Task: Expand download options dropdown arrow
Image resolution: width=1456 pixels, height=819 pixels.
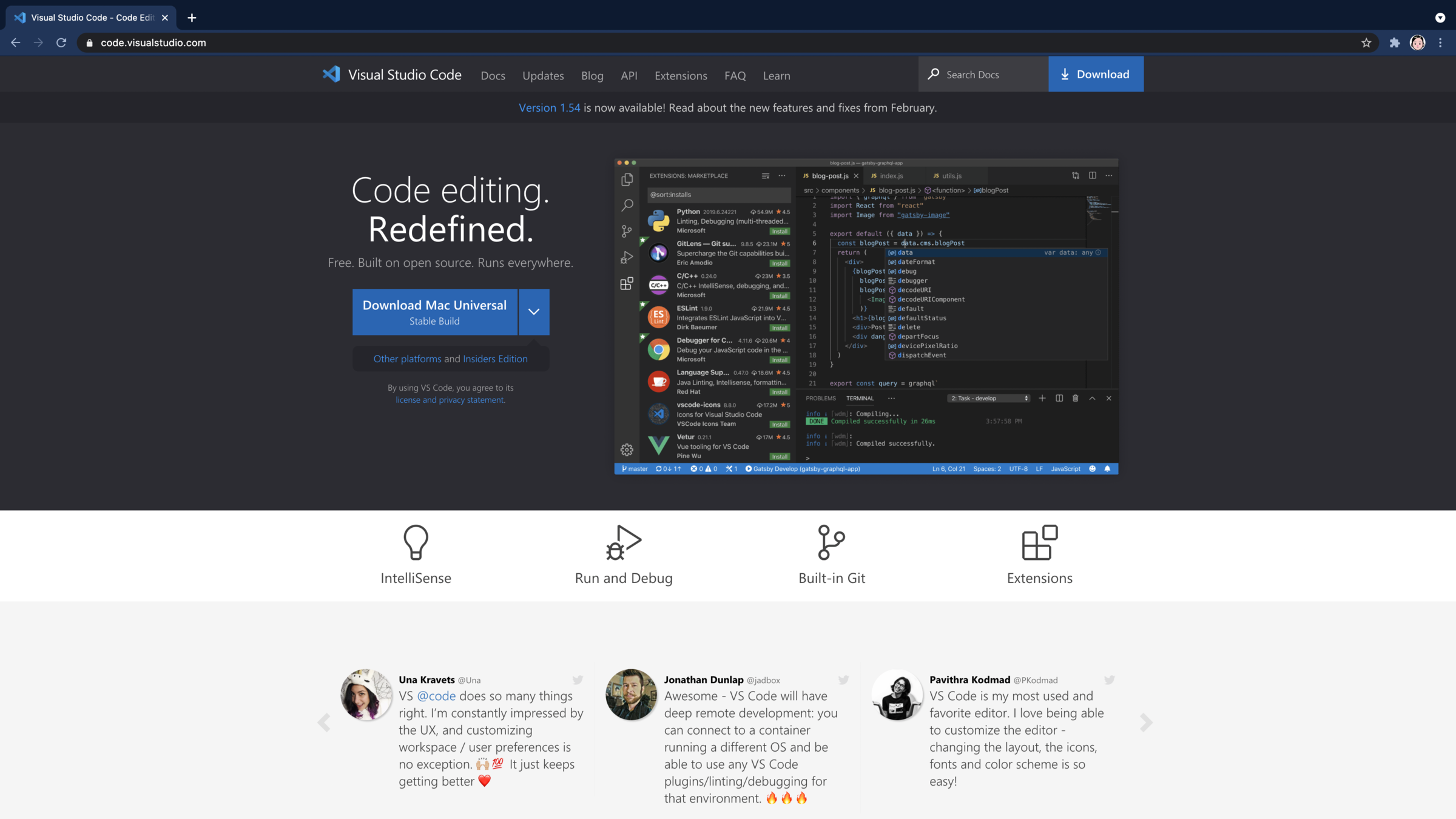Action: tap(534, 312)
